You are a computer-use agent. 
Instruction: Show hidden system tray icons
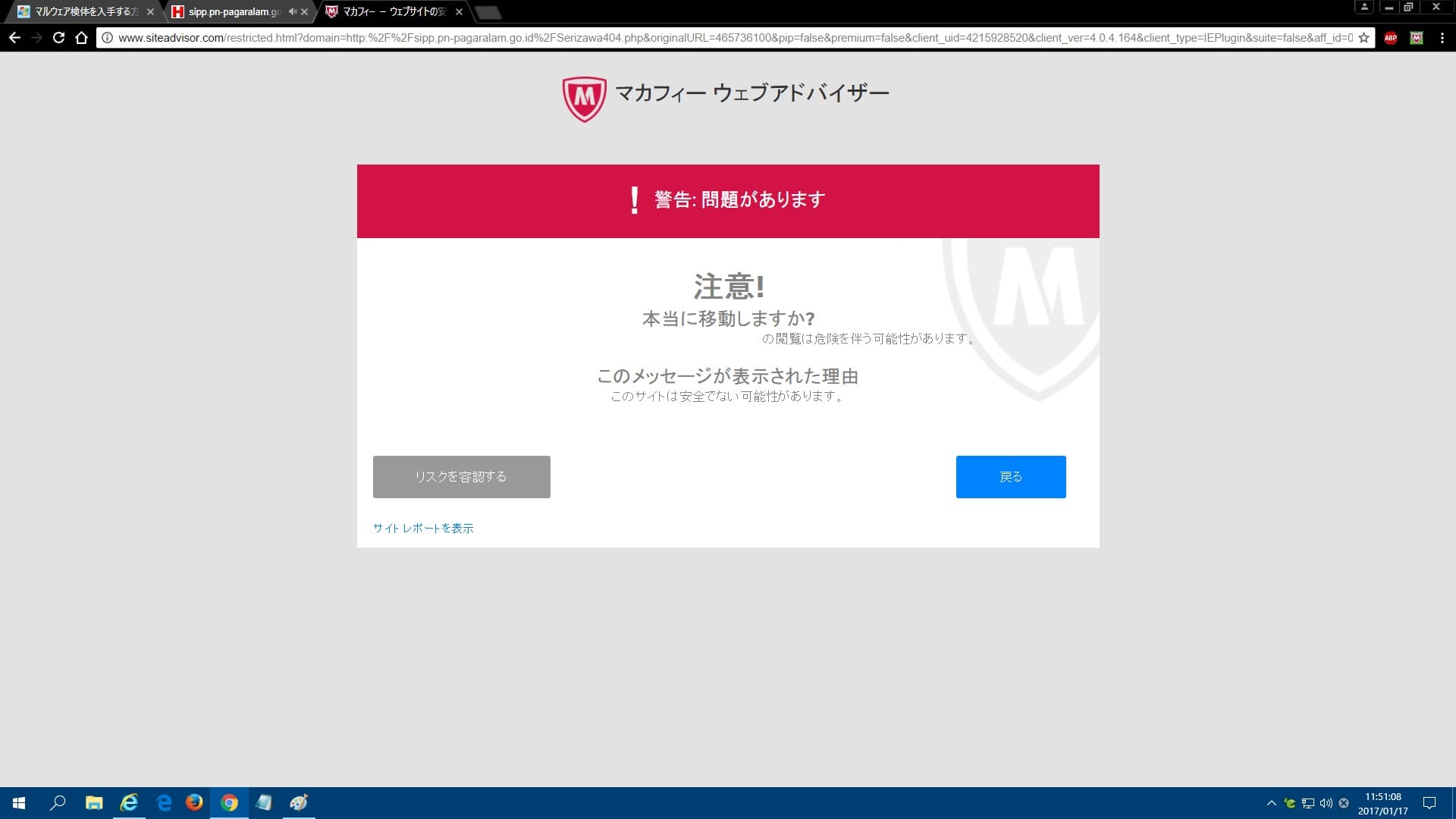point(1272,803)
